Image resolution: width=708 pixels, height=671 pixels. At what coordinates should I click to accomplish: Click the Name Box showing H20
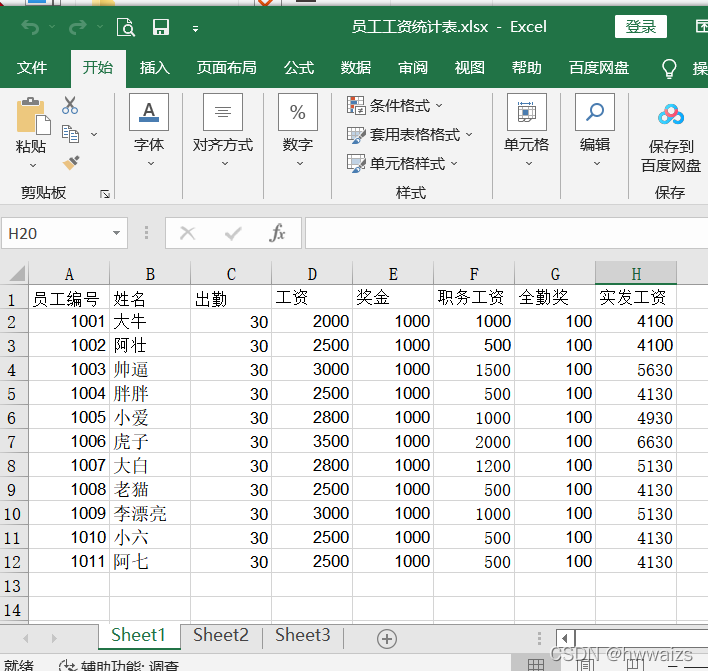click(x=57, y=233)
